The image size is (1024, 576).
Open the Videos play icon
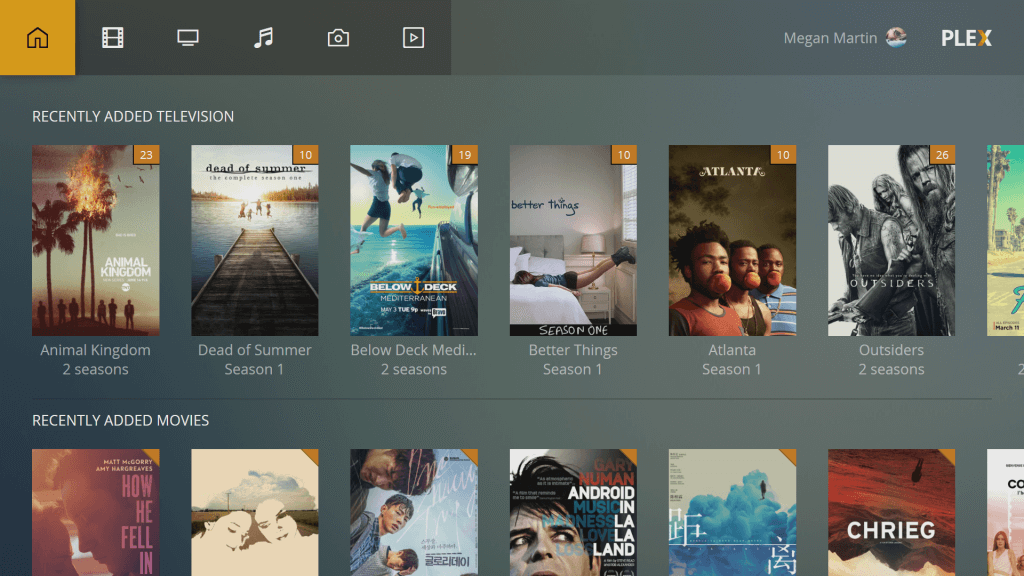[x=413, y=38]
